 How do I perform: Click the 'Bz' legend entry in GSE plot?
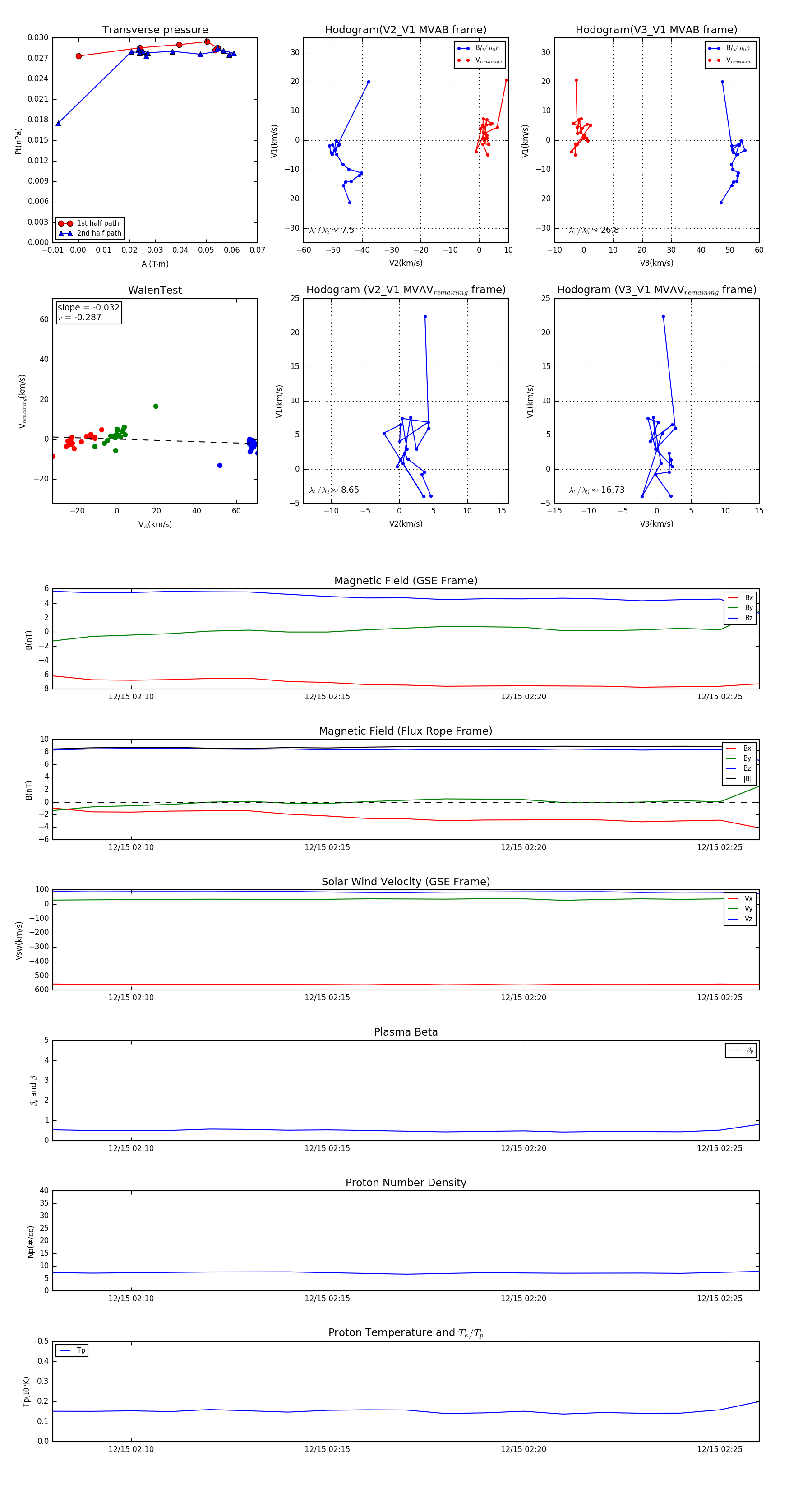741,618
